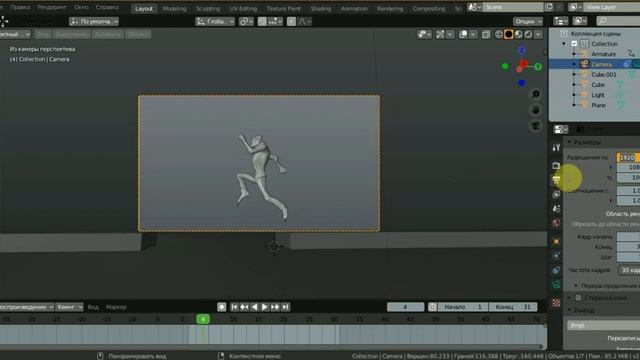Open the Modeling workspace tab
The image size is (640, 360).
pos(174,9)
